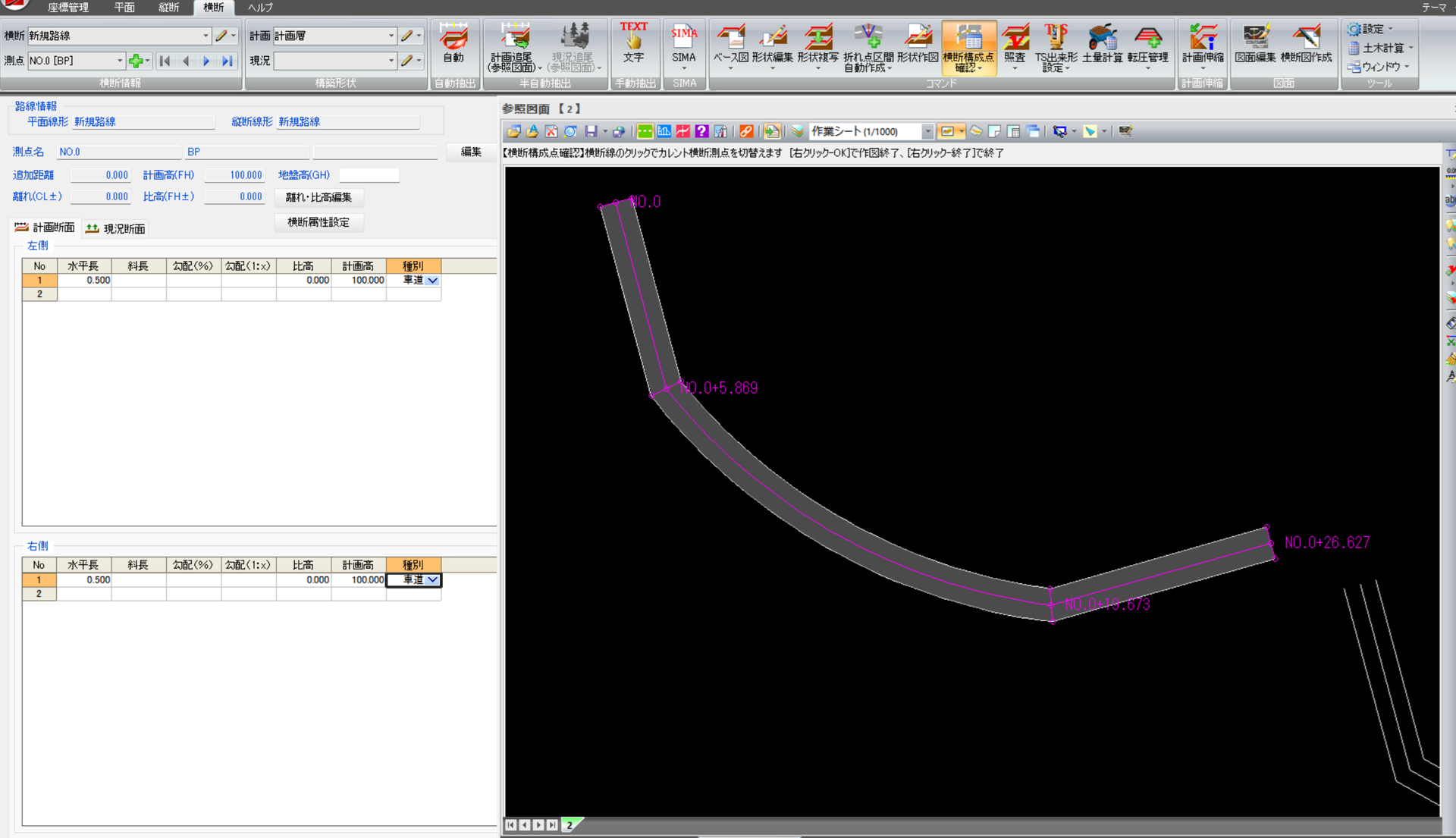Image resolution: width=1456 pixels, height=838 pixels.
Task: Click green plus to add station
Action: (136, 61)
